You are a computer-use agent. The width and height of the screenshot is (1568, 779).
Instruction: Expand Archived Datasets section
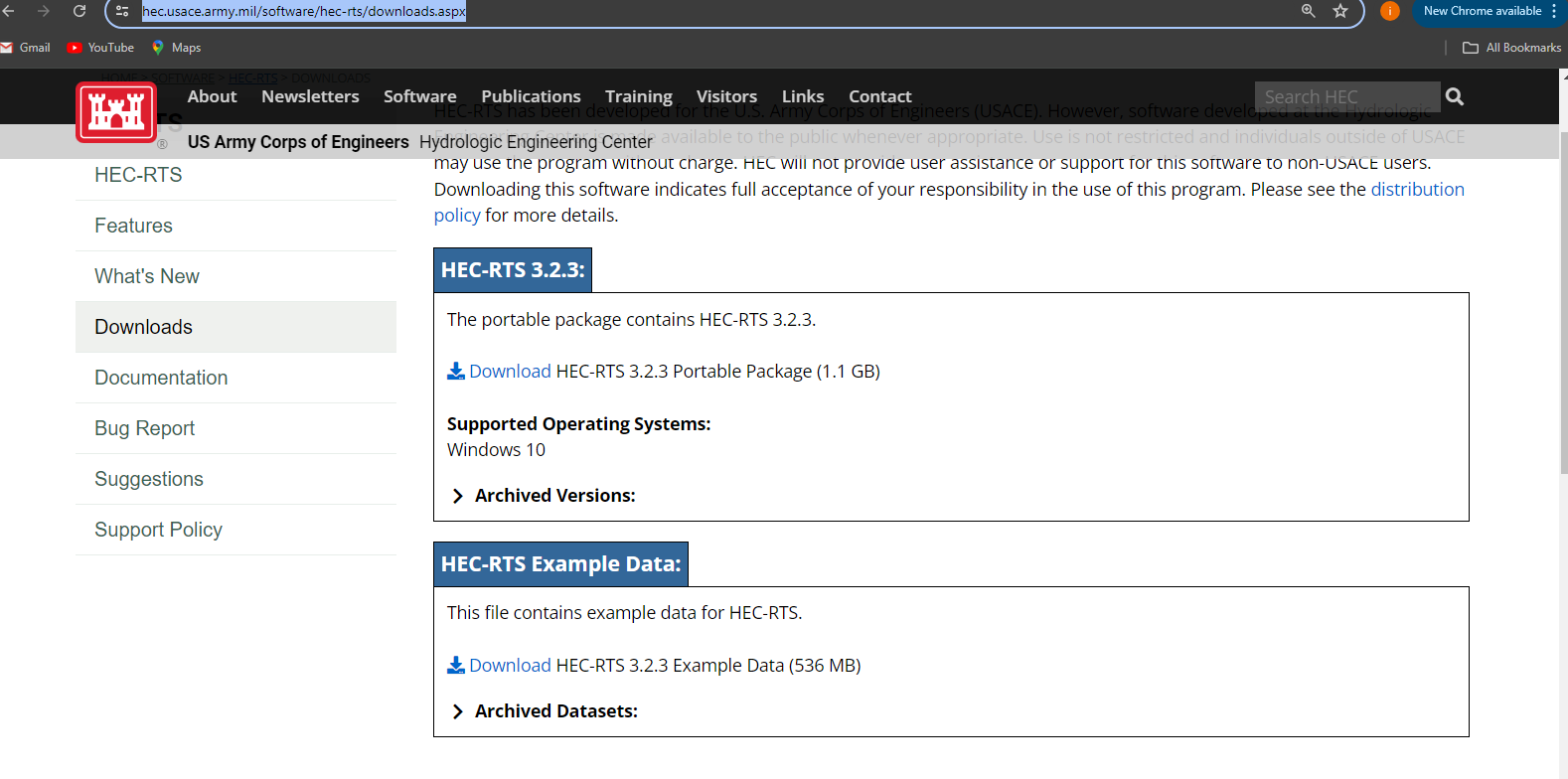pyautogui.click(x=545, y=711)
